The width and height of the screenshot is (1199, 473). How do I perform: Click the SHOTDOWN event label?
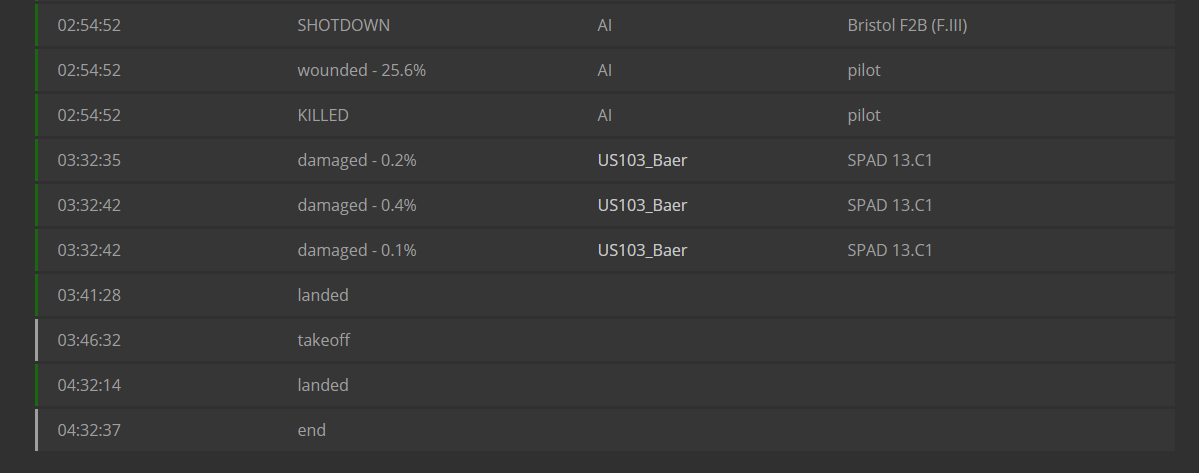(x=343, y=25)
